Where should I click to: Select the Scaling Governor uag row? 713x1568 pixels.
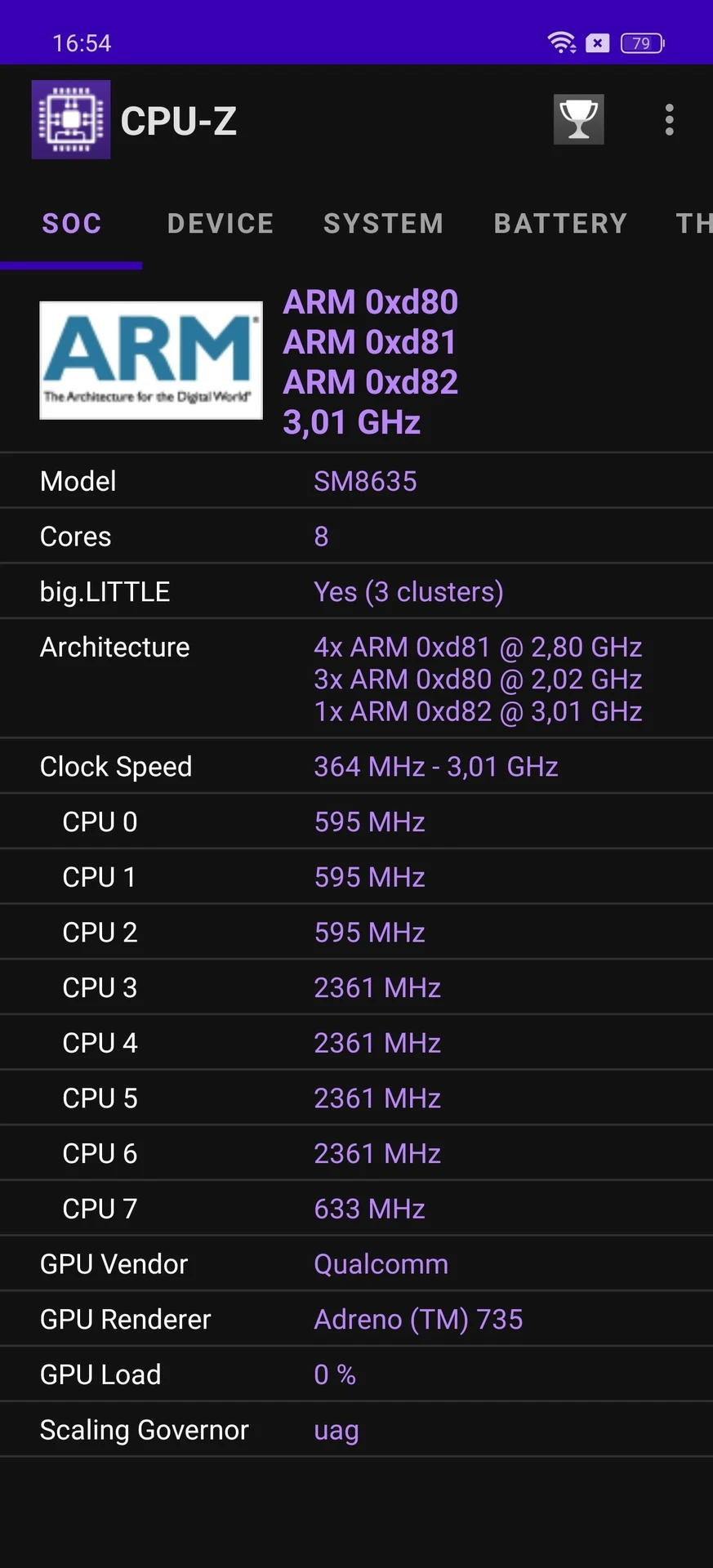[356, 1430]
